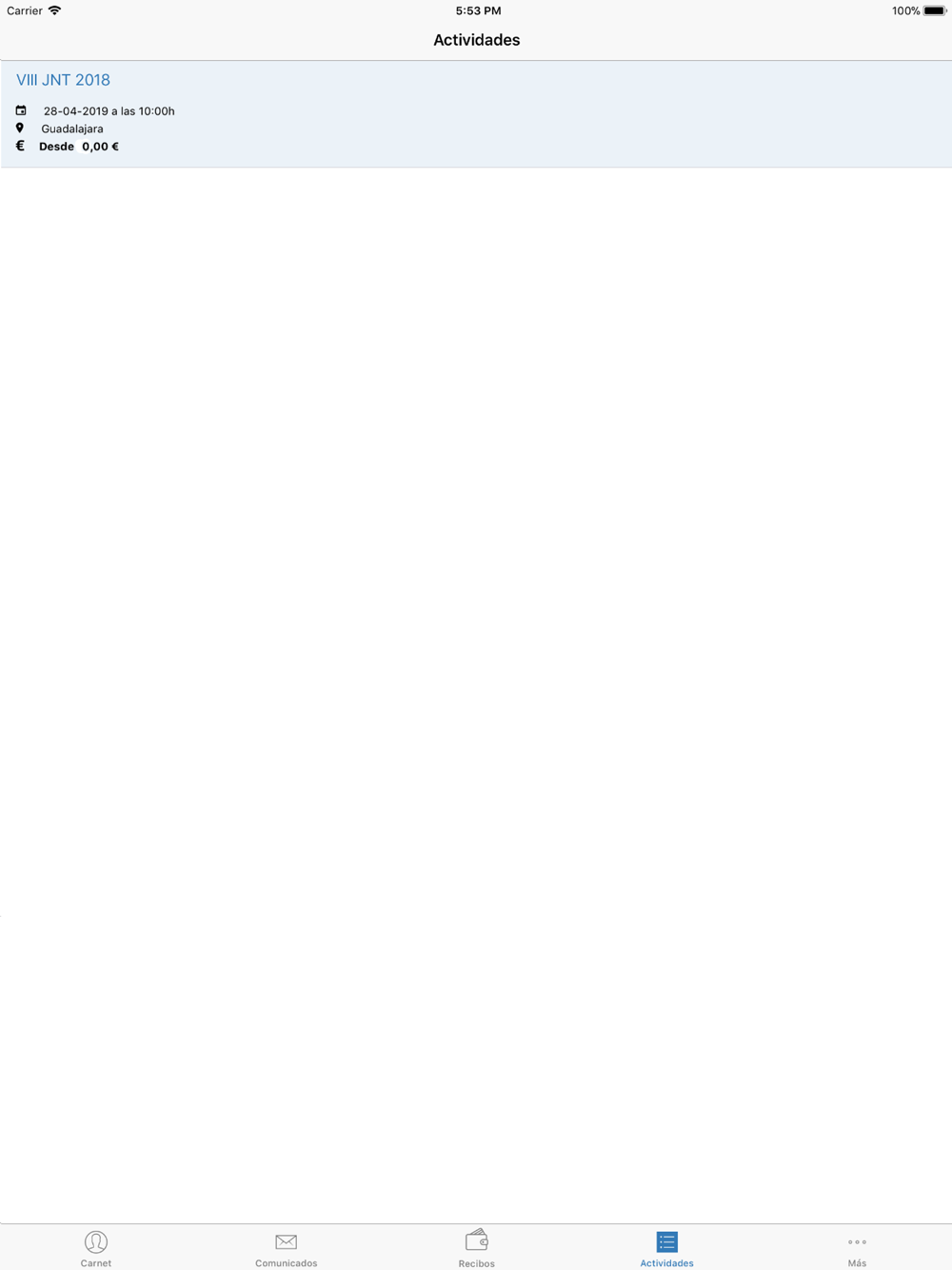Viewport: 952px width, 1270px height.
Task: Tap the Actividades tab label
Action: (666, 1263)
